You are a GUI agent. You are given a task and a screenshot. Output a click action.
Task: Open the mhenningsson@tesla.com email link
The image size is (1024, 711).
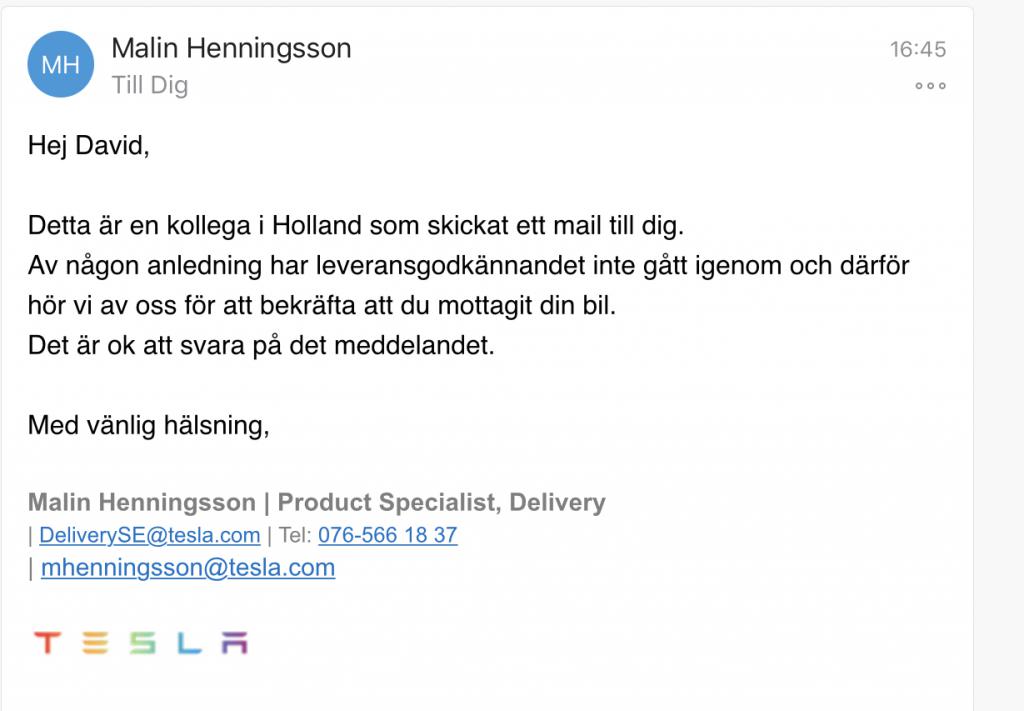click(x=188, y=568)
